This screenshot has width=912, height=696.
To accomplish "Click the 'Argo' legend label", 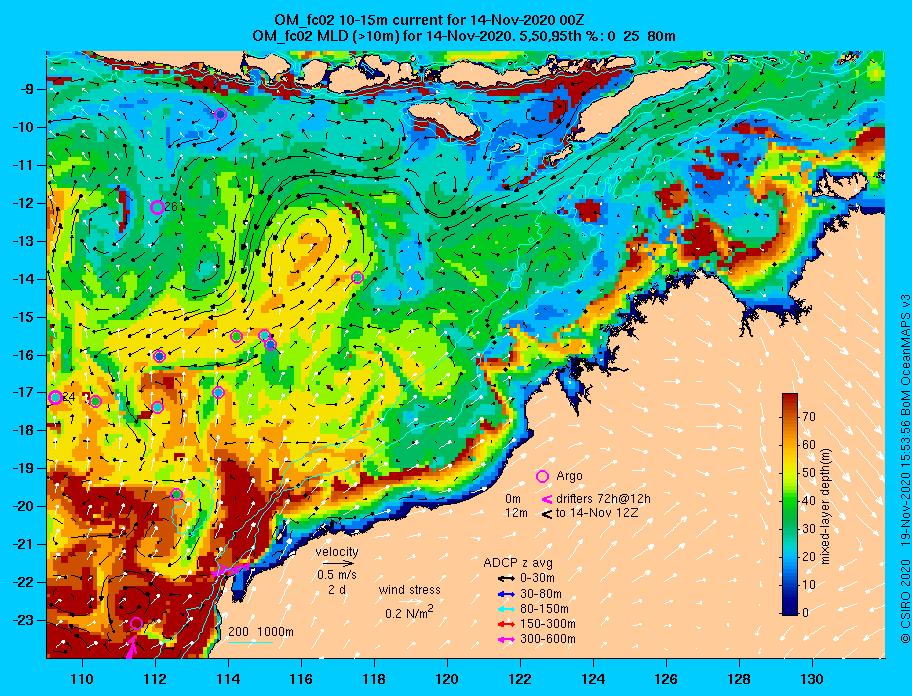I will [569, 476].
